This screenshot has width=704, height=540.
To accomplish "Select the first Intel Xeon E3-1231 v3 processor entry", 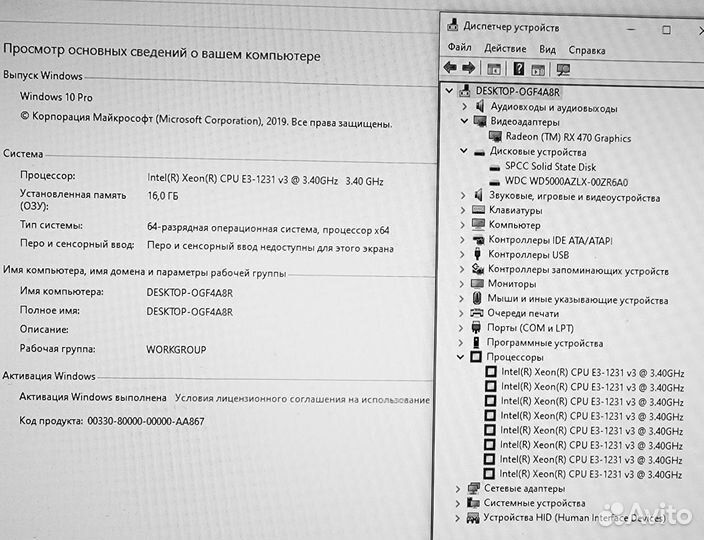I will 592,373.
